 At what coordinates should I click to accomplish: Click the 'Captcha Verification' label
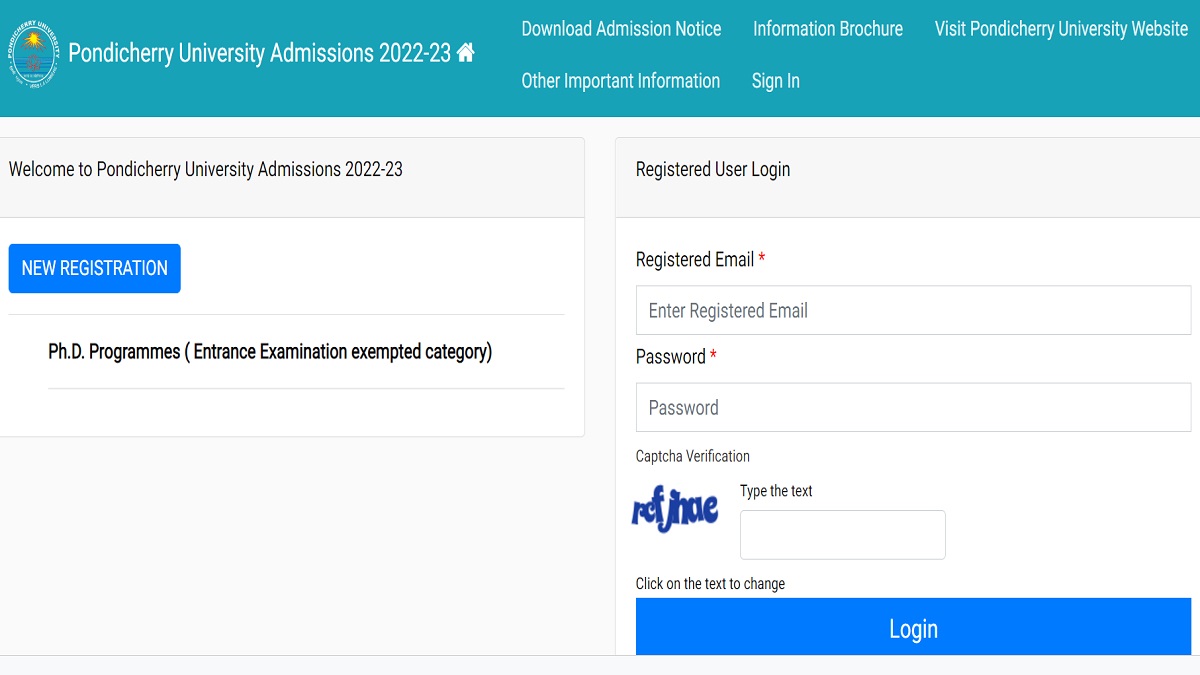[x=693, y=456]
